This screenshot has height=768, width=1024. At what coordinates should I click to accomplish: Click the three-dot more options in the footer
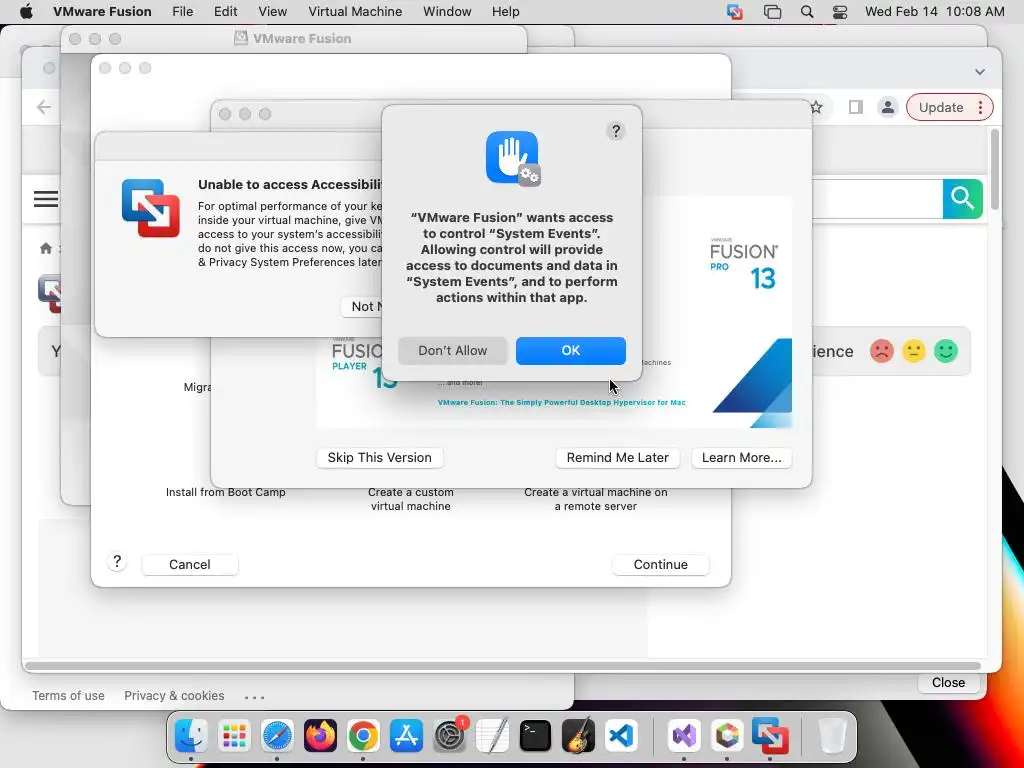[x=255, y=697]
